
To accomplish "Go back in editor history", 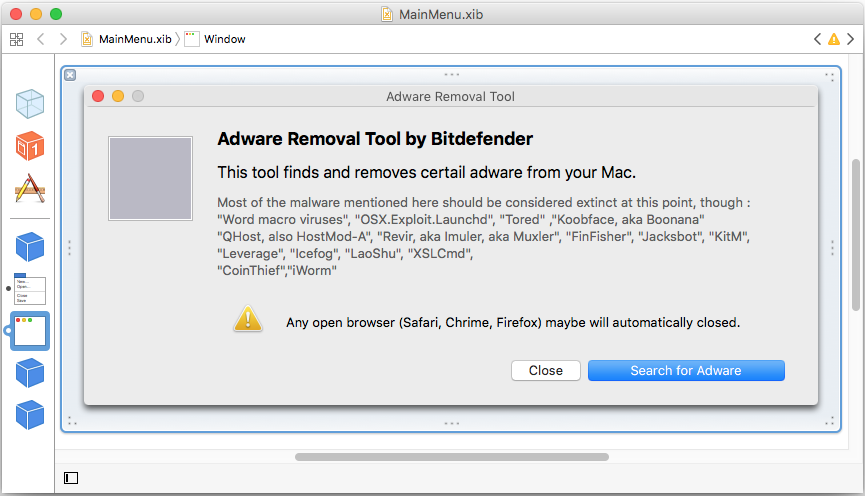I will [x=40, y=39].
